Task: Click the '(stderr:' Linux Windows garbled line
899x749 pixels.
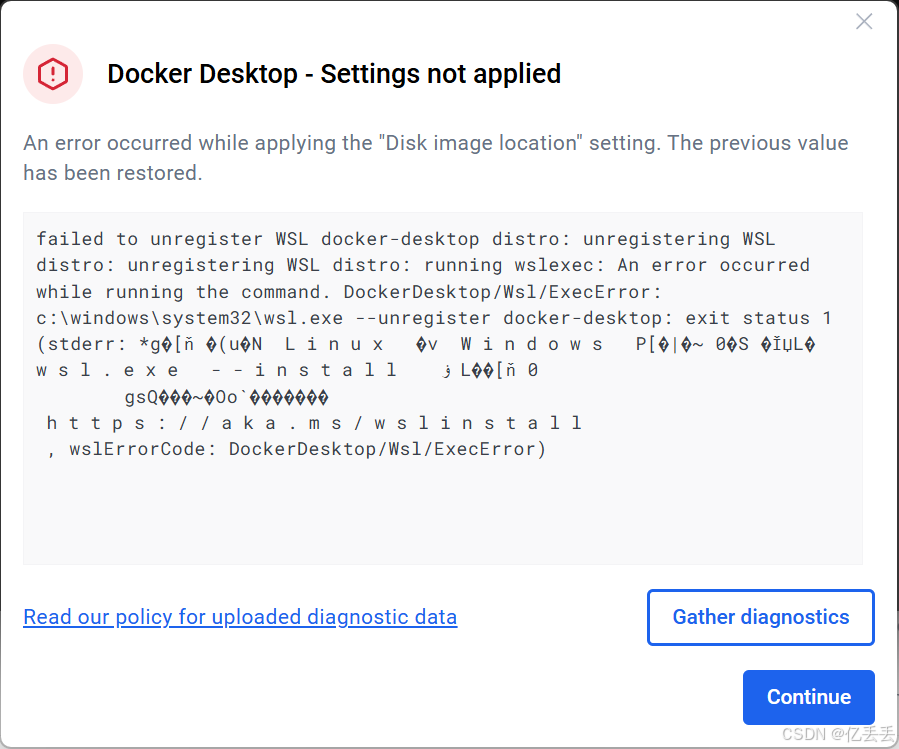Action: pos(425,344)
